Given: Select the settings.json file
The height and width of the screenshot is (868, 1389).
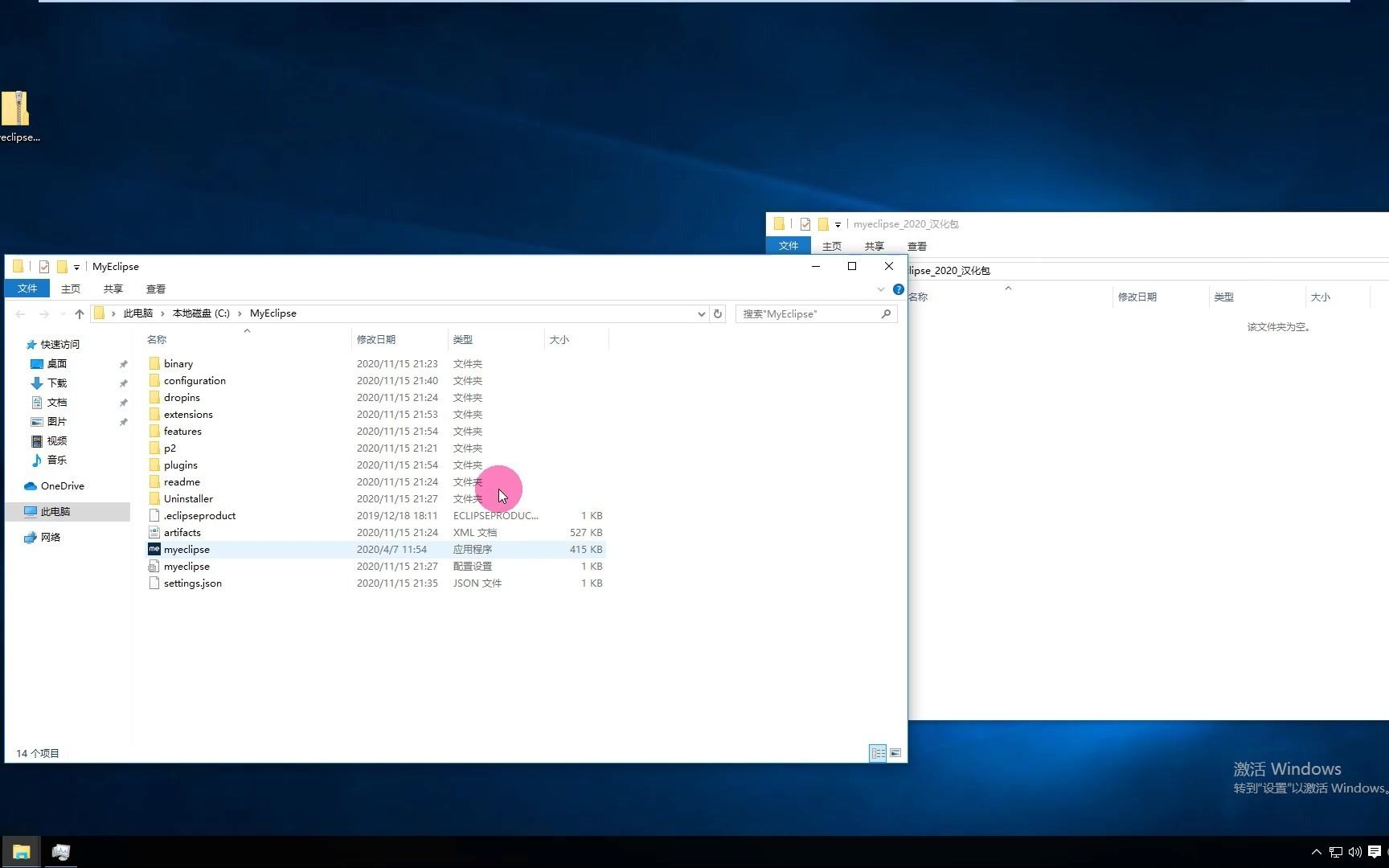Looking at the screenshot, I should tap(193, 583).
